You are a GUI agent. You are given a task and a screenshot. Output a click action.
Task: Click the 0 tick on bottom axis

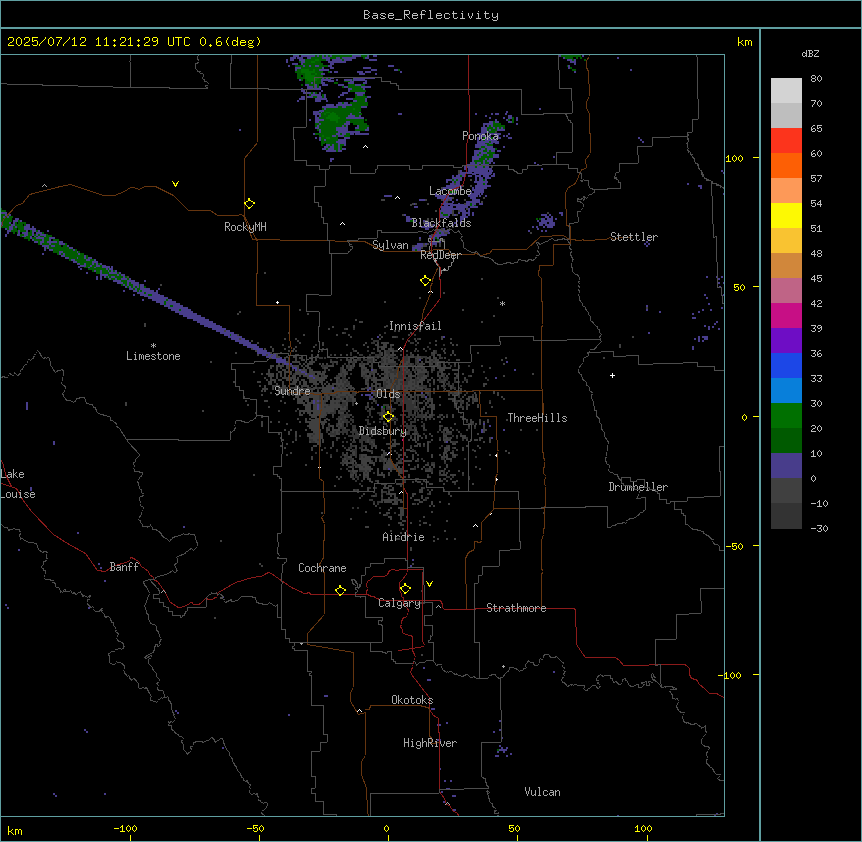click(386, 828)
